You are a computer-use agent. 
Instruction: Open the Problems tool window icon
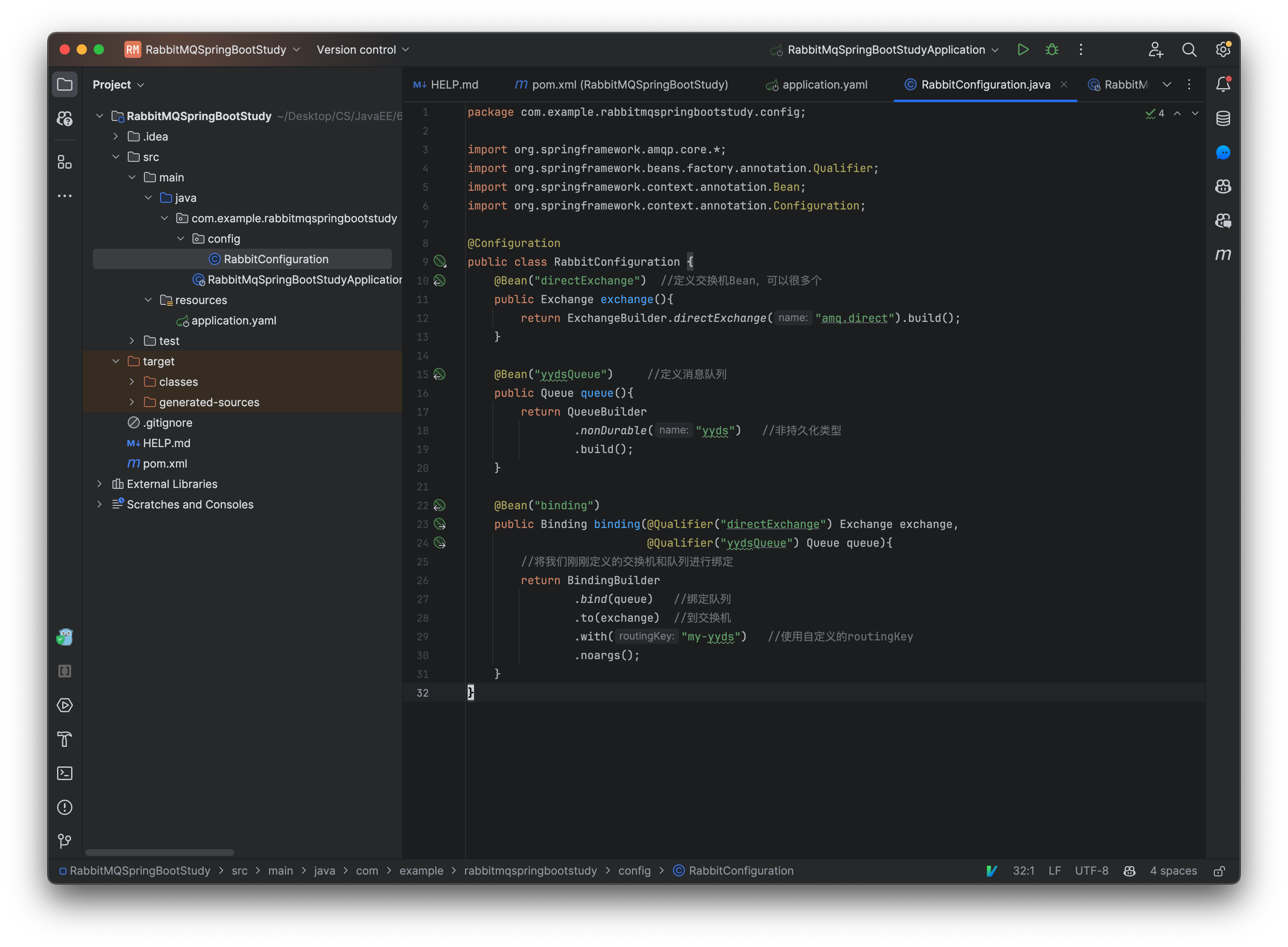pyautogui.click(x=65, y=807)
